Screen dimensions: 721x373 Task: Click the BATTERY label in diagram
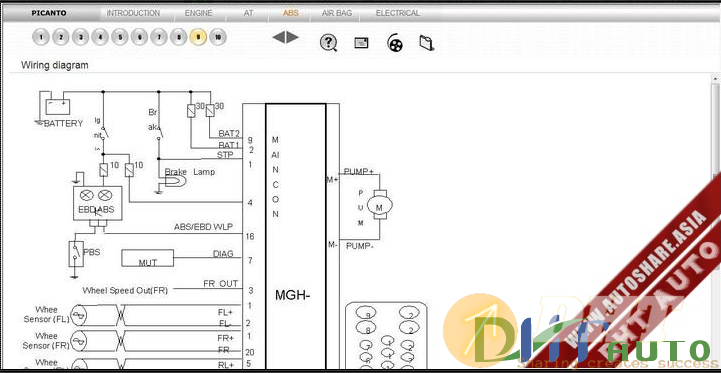pyautogui.click(x=63, y=124)
